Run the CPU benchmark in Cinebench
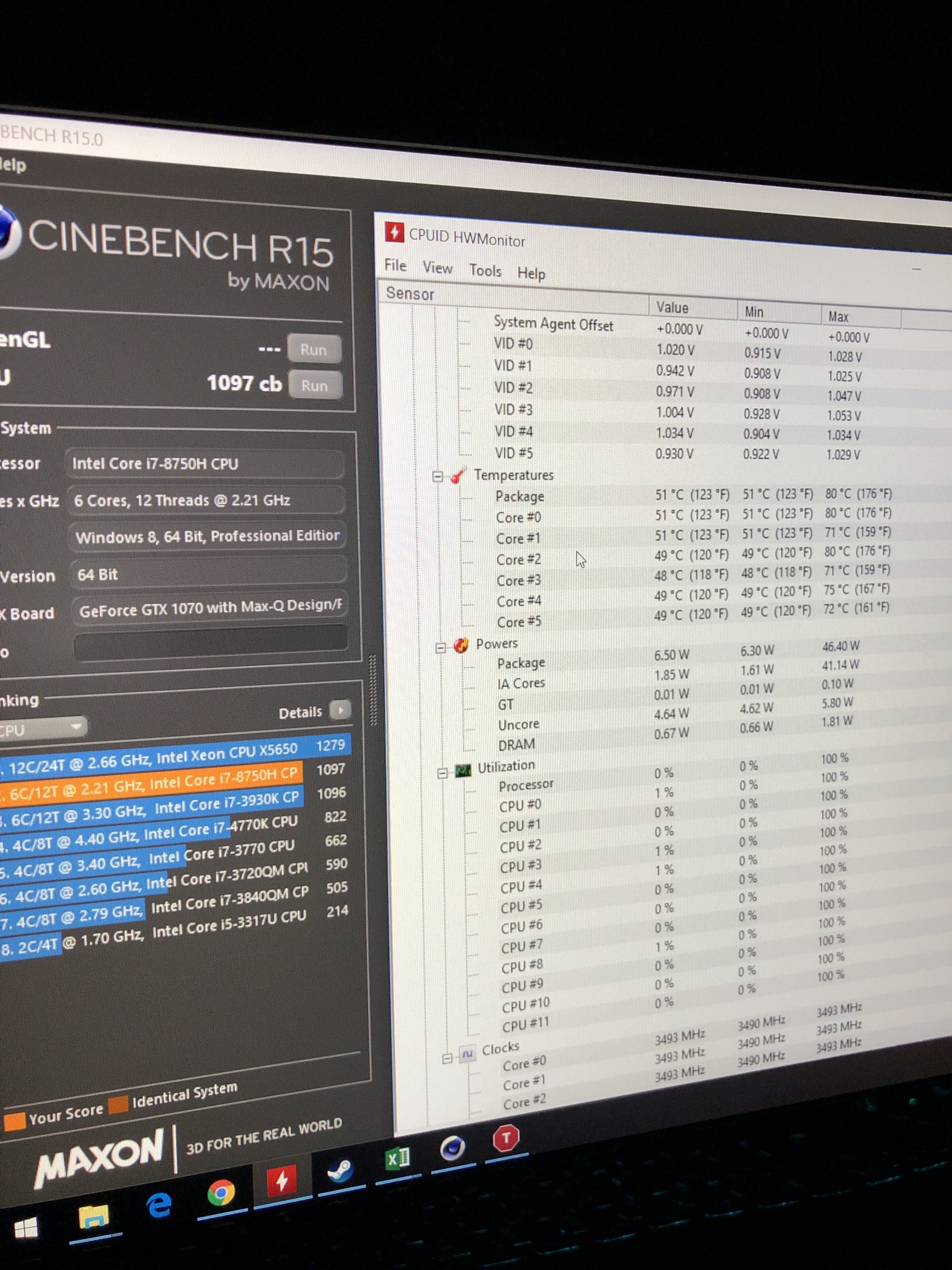This screenshot has width=952, height=1270. (315, 385)
